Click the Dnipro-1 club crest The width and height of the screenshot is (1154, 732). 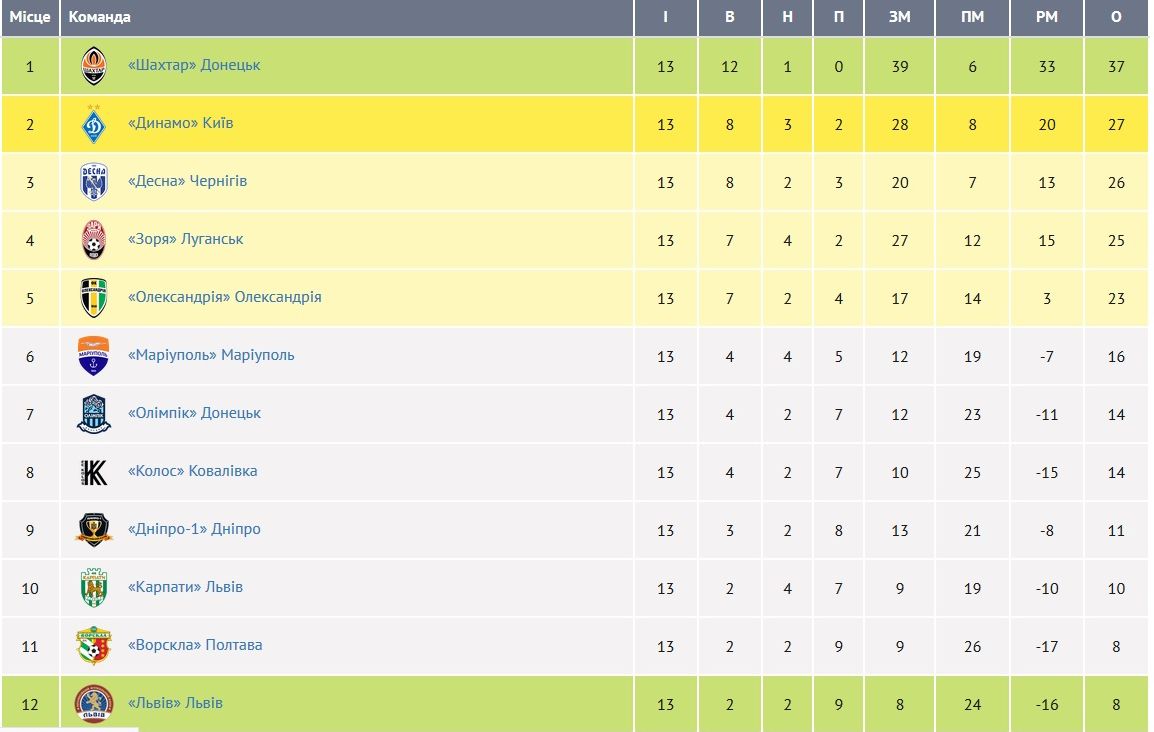[x=94, y=530]
